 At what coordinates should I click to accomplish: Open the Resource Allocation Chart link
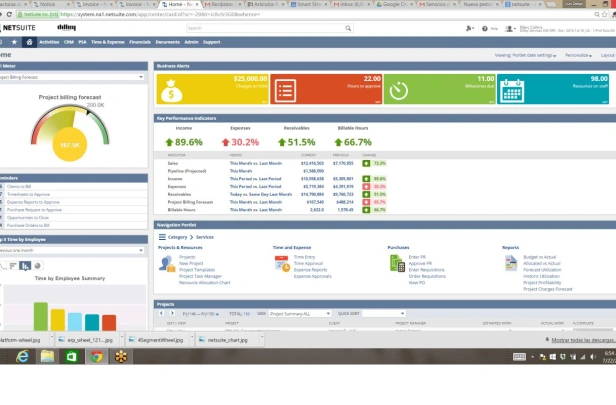tap(205, 282)
